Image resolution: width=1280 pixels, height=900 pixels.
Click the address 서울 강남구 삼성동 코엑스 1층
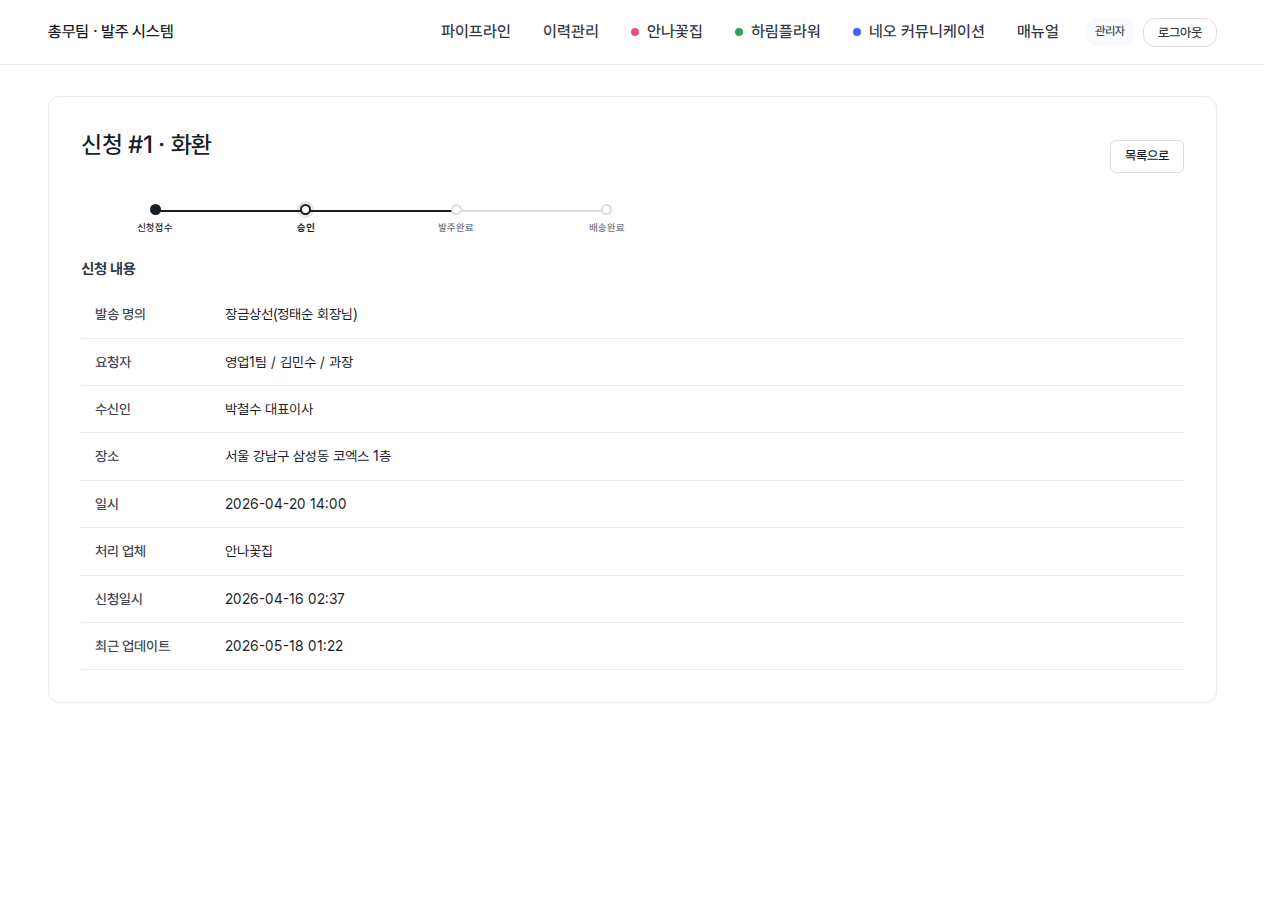click(x=308, y=456)
